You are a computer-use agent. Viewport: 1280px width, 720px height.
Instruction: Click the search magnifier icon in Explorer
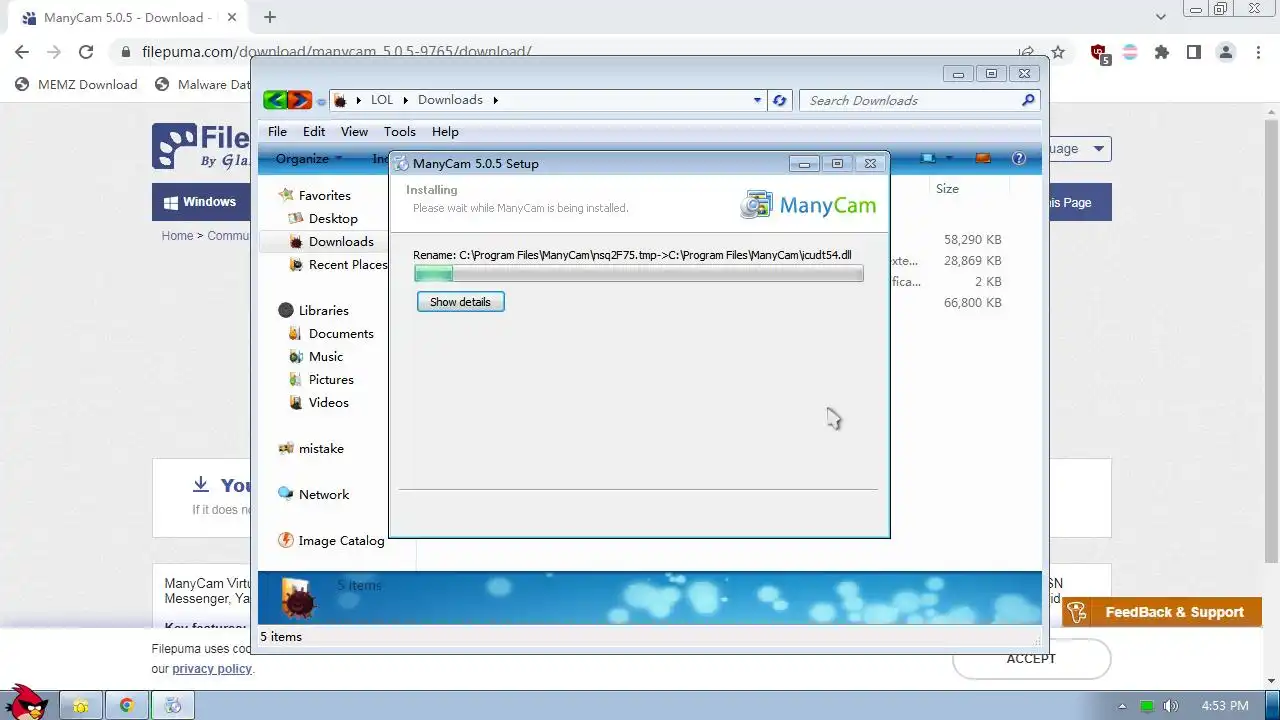(1028, 100)
